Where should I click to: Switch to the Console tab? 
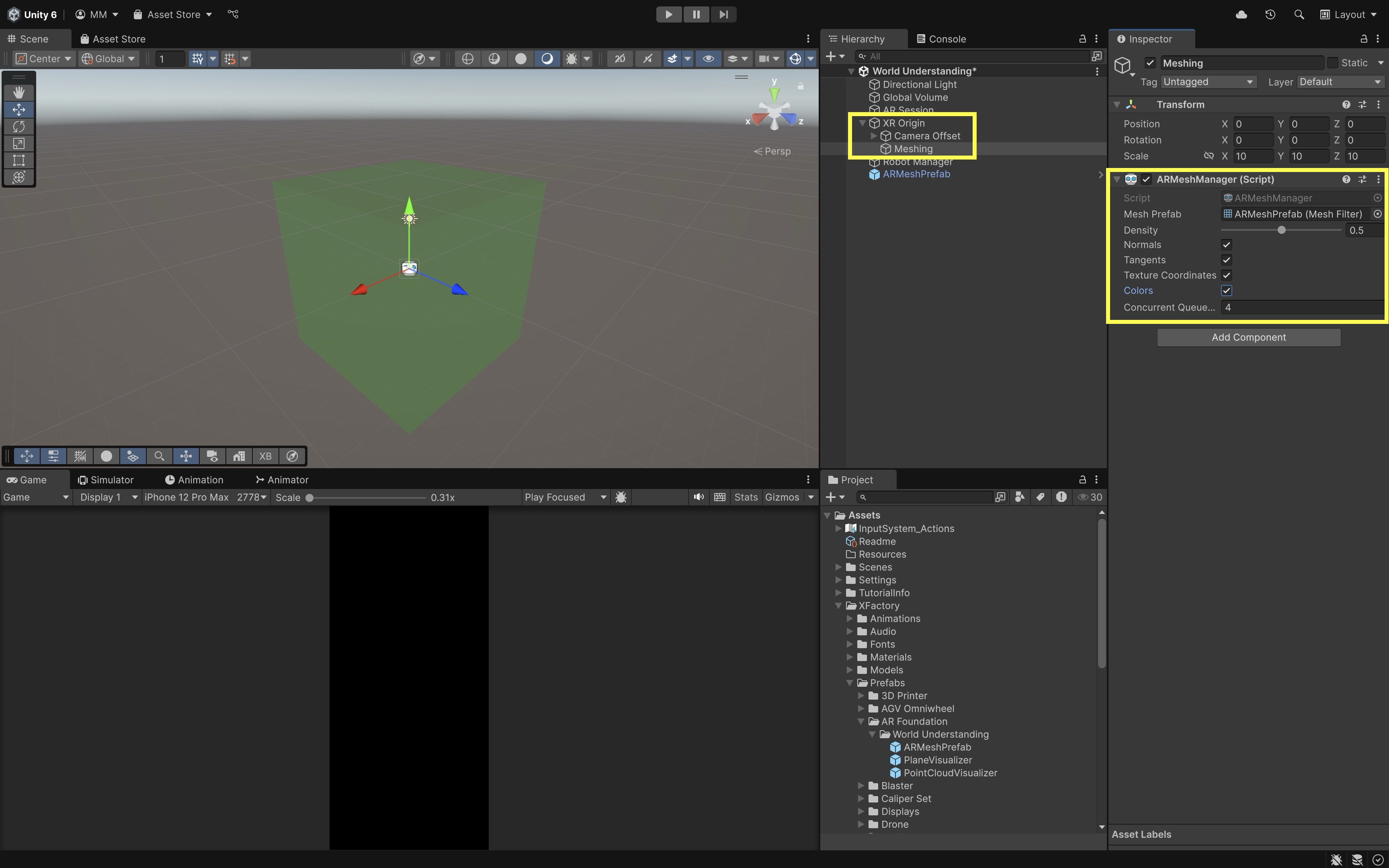click(941, 39)
